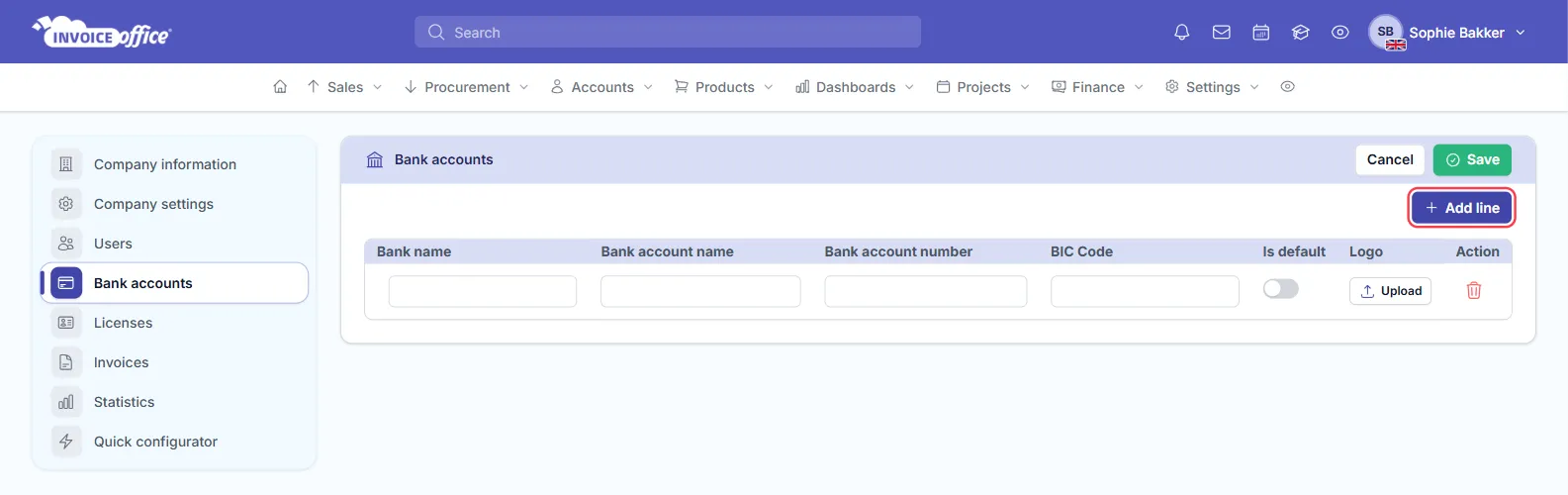
Task: Expand the Finance menu
Action: [1098, 87]
